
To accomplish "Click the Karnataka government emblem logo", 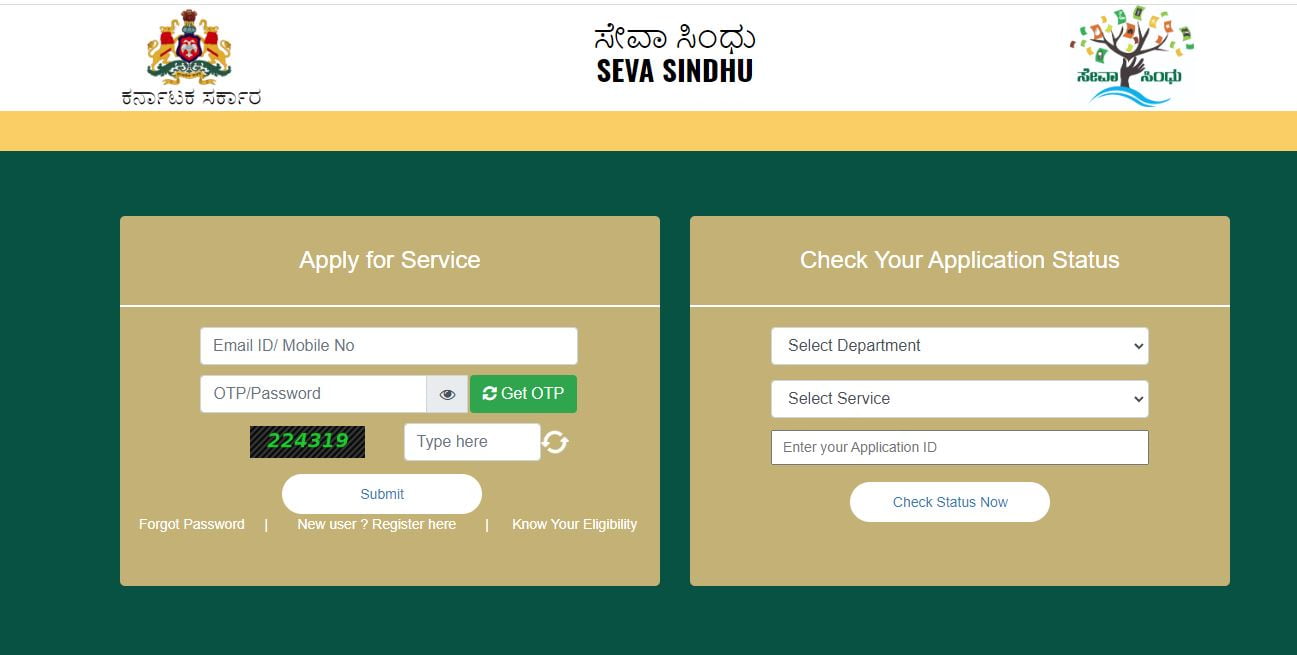I will pos(190,58).
